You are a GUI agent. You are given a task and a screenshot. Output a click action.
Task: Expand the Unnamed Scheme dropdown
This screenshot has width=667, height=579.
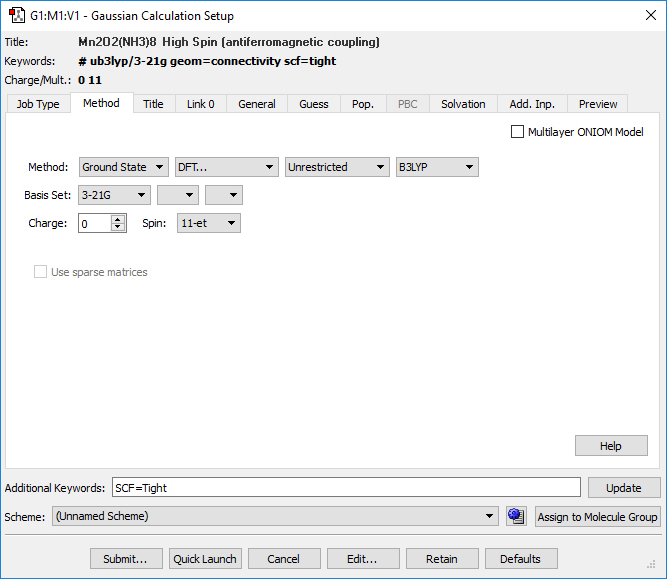(x=275, y=516)
